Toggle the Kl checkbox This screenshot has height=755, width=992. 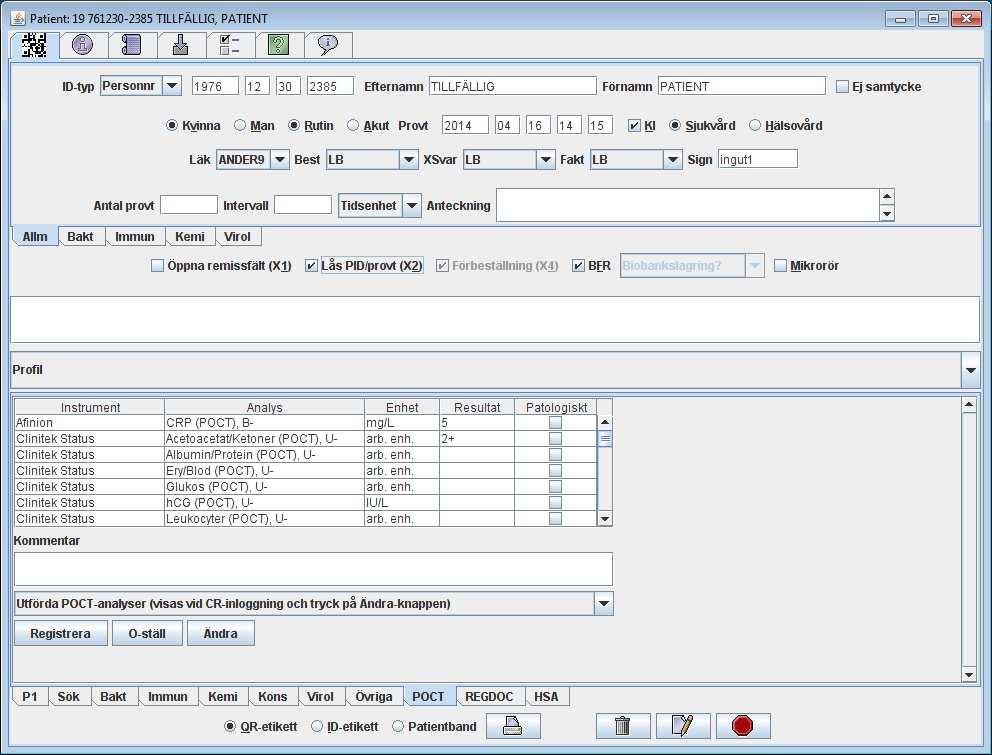click(634, 125)
